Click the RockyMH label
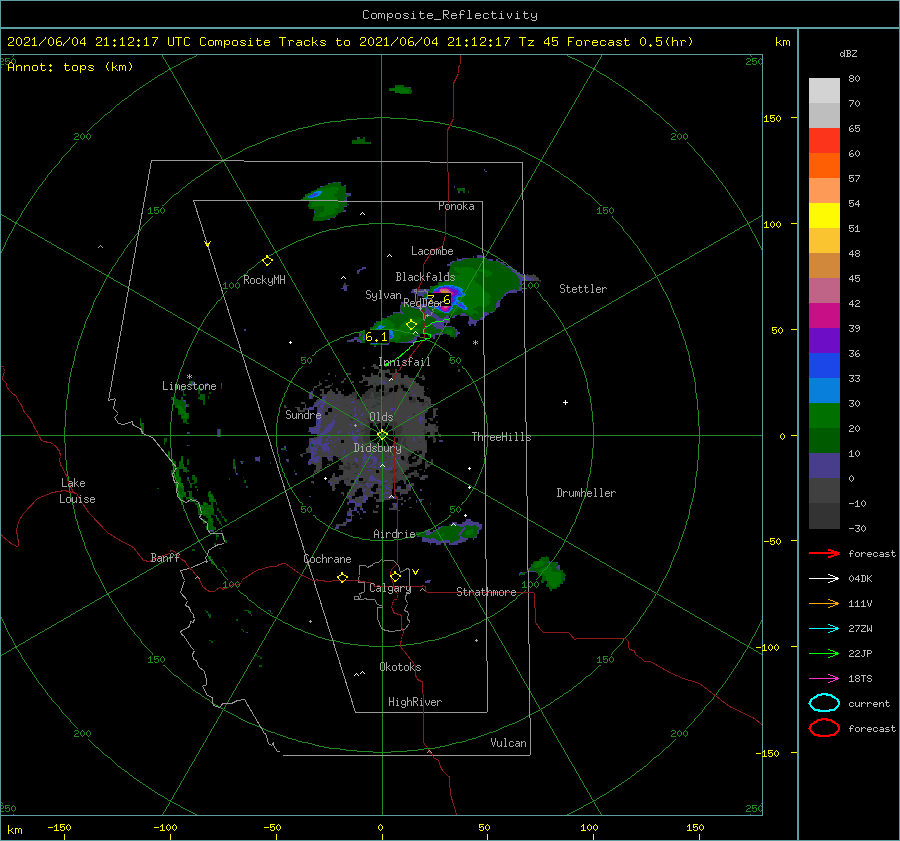The width and height of the screenshot is (900, 841). 264,280
